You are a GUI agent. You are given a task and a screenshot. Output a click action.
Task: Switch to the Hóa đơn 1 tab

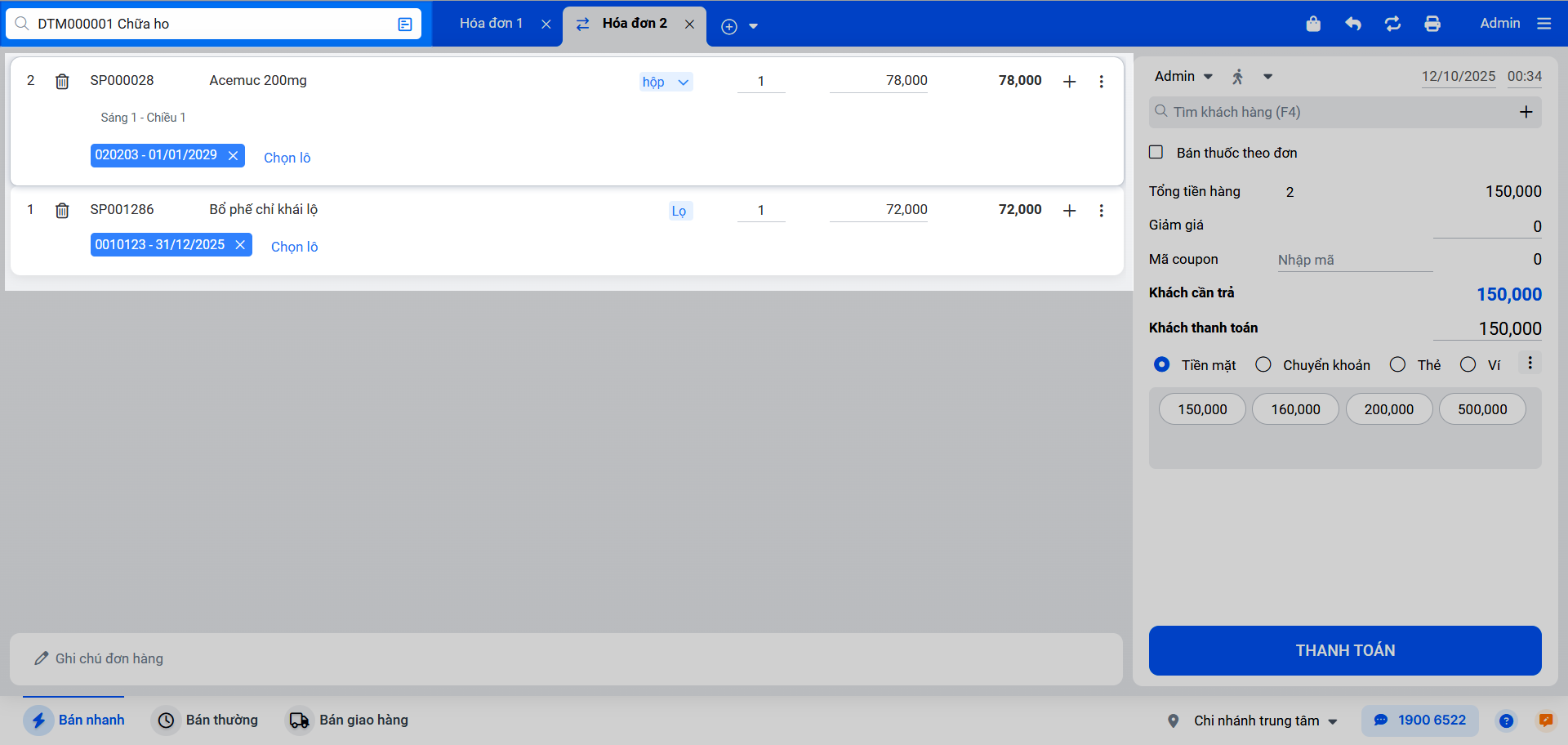[491, 23]
